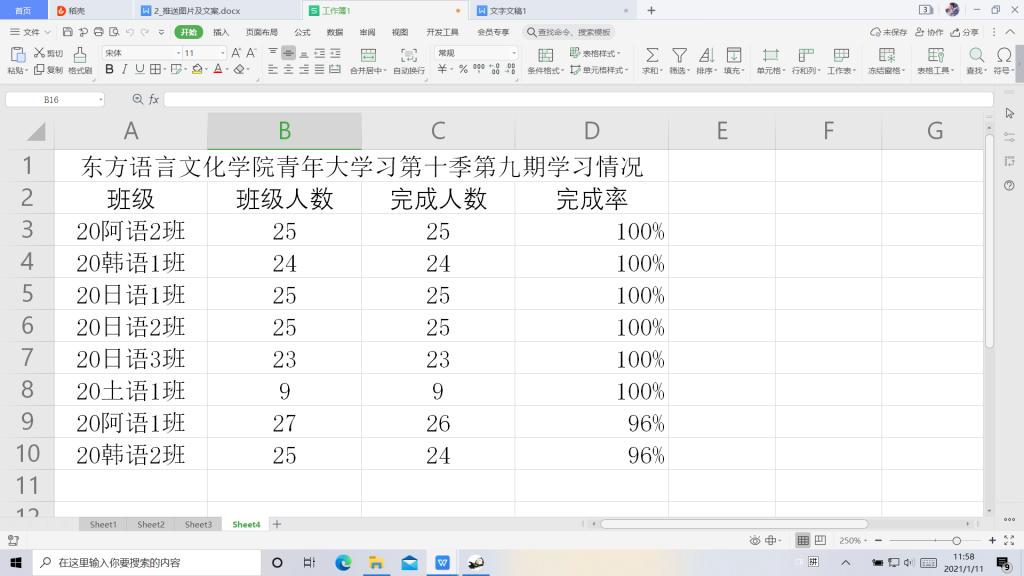Image resolution: width=1024 pixels, height=576 pixels.
Task: Toggle Bold formatting
Action: coord(110,70)
